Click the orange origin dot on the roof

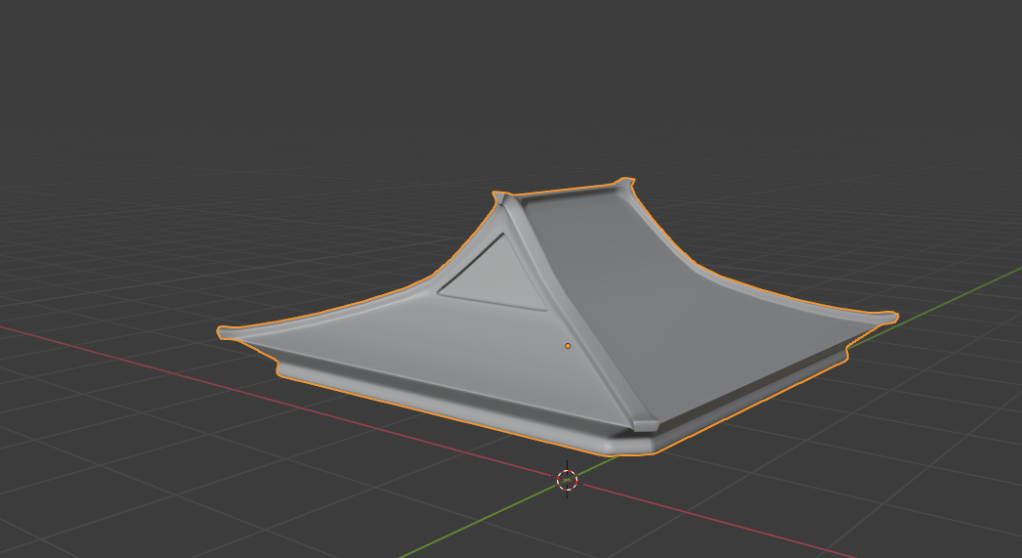568,346
